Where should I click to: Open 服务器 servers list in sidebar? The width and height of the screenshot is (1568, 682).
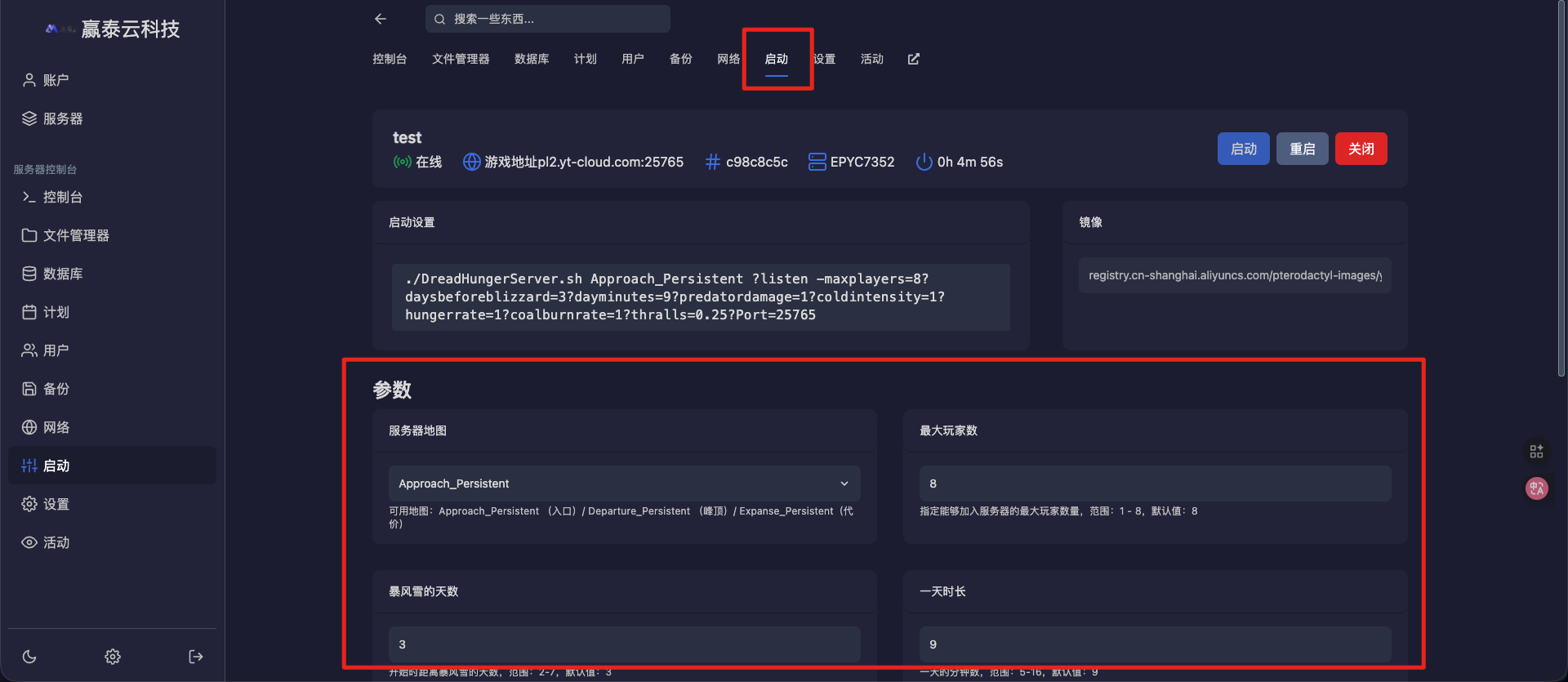[62, 118]
